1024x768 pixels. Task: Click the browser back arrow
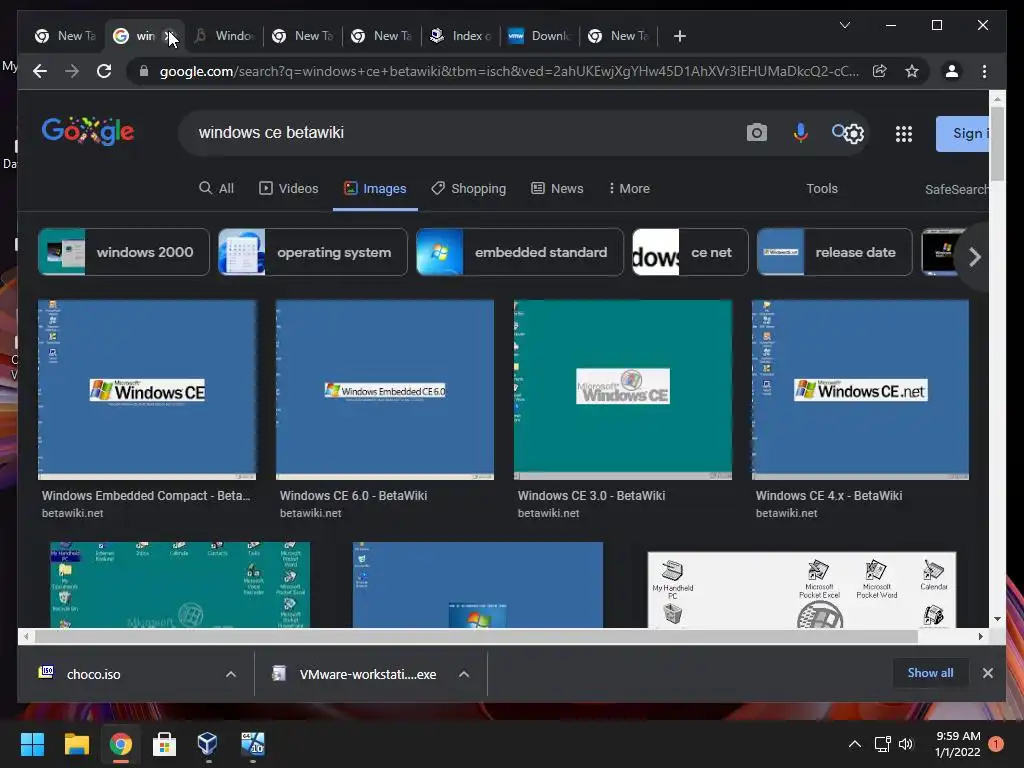tap(40, 71)
